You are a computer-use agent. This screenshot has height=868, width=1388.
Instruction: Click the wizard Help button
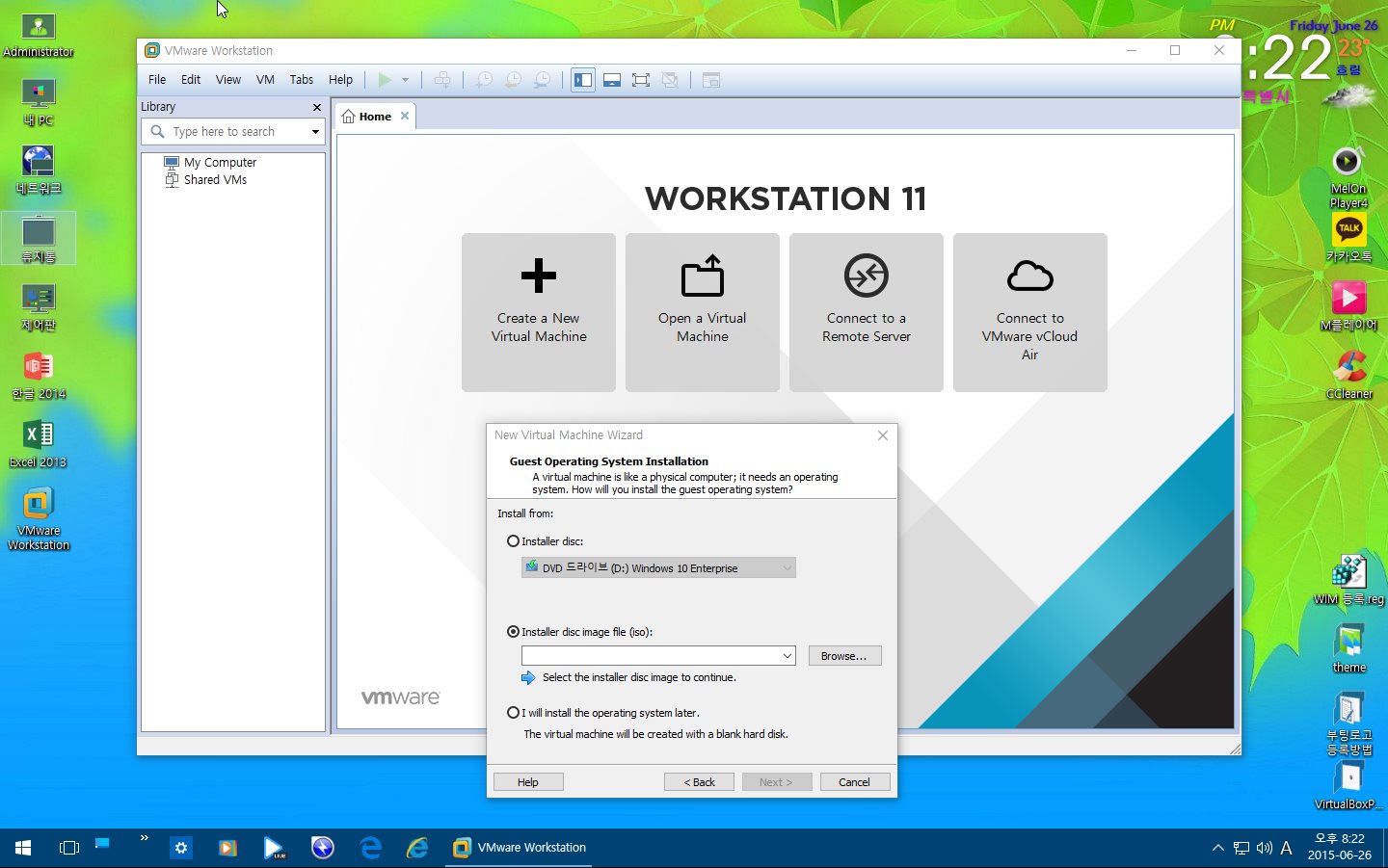pos(528,782)
